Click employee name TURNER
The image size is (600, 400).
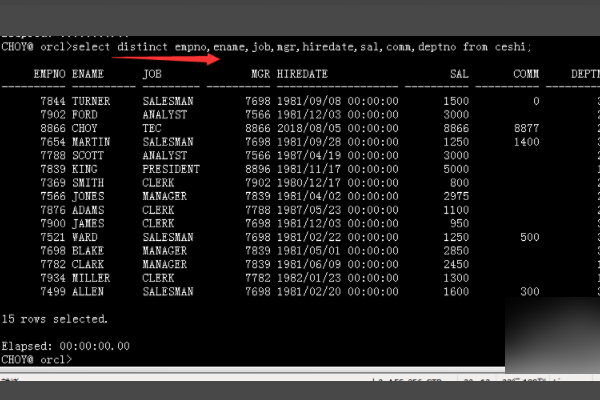[91, 101]
